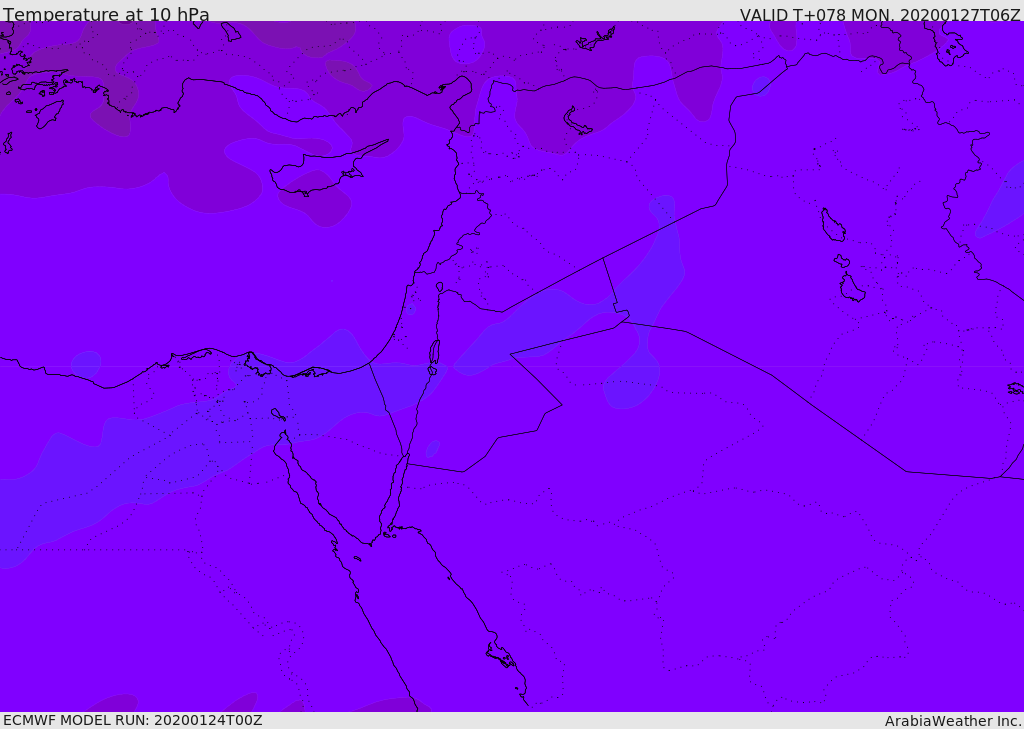Click the 'Temperature at 10 hPa' title text
Screen dimensions: 1024x729
click(x=106, y=14)
